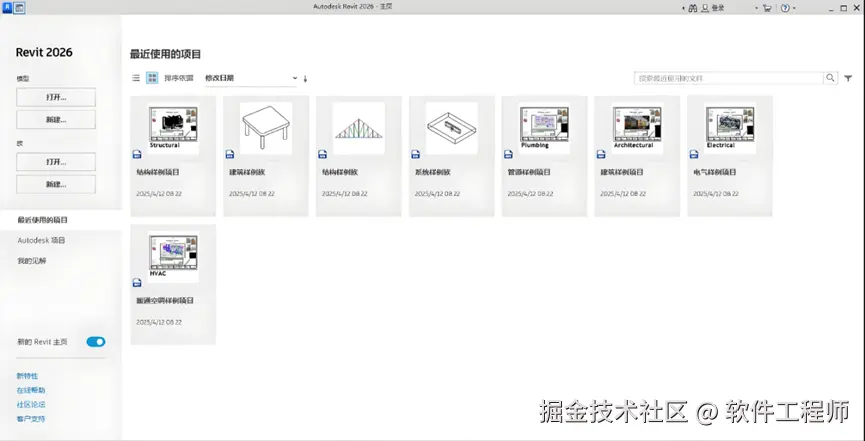Viewport: 865px width, 441px height.
Task: Open the 社区论坛 link
Action: [x=31, y=405]
